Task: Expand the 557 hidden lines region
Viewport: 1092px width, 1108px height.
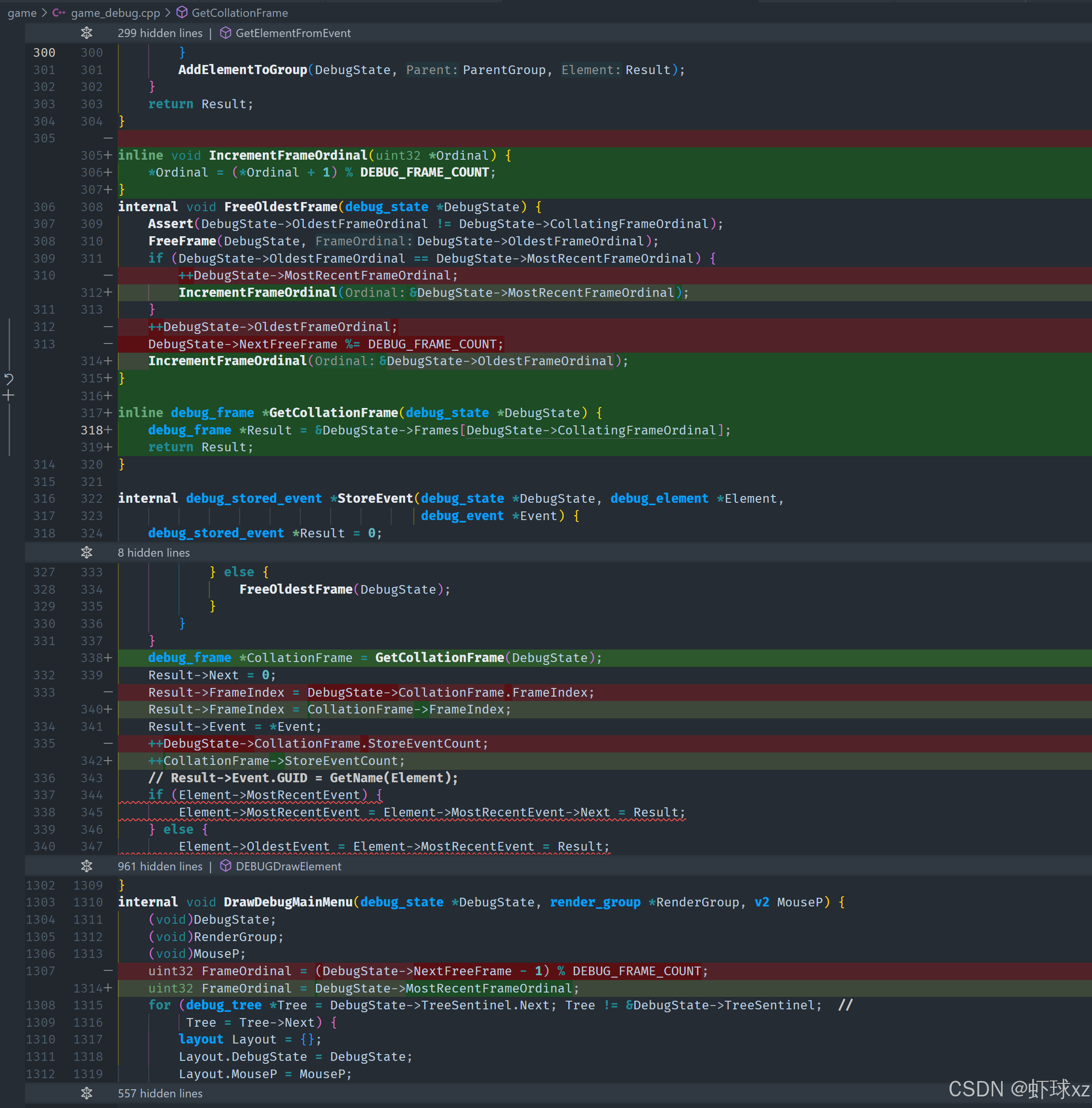Action: [x=87, y=1093]
